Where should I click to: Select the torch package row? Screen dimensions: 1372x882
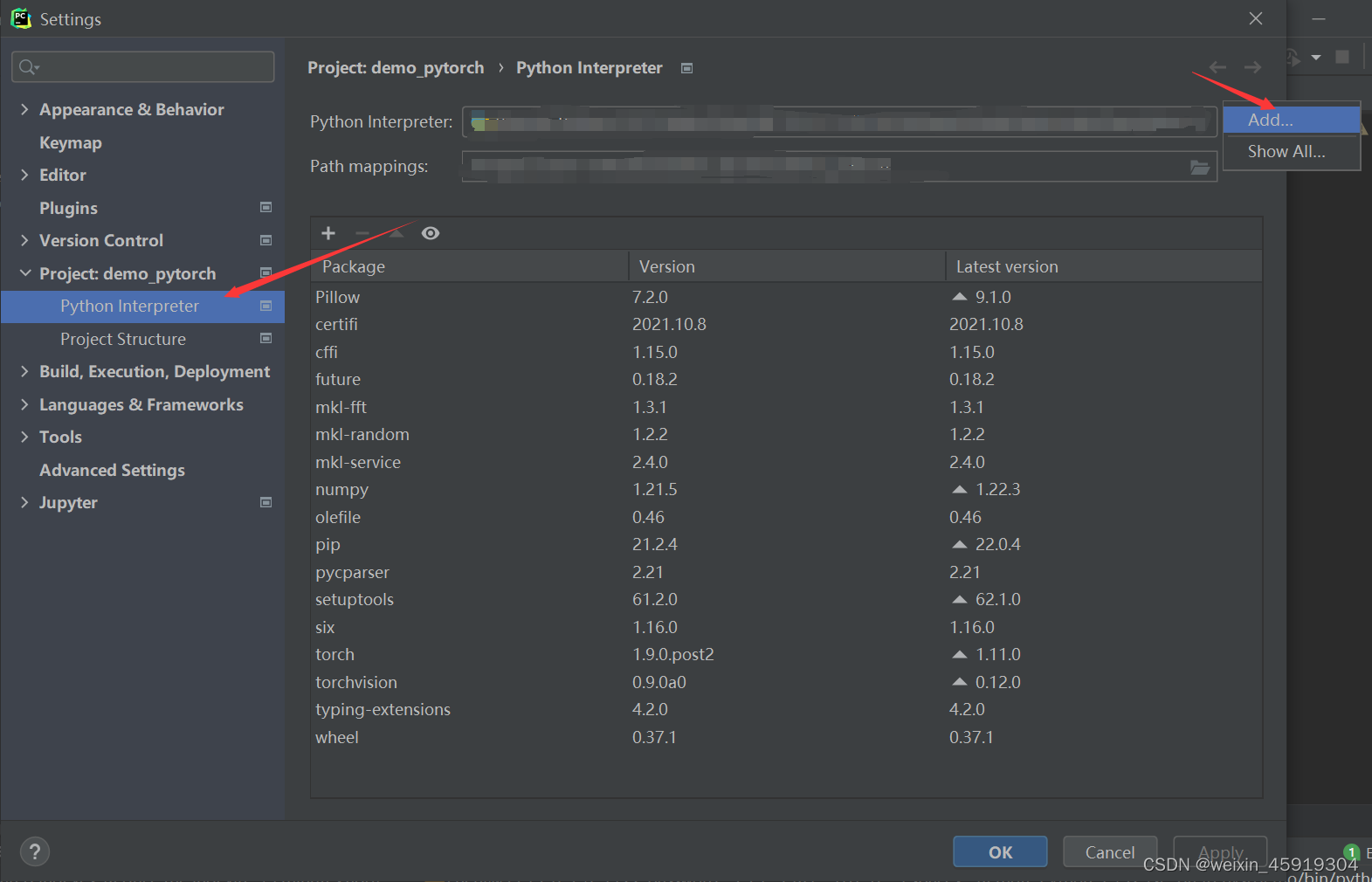(x=787, y=655)
